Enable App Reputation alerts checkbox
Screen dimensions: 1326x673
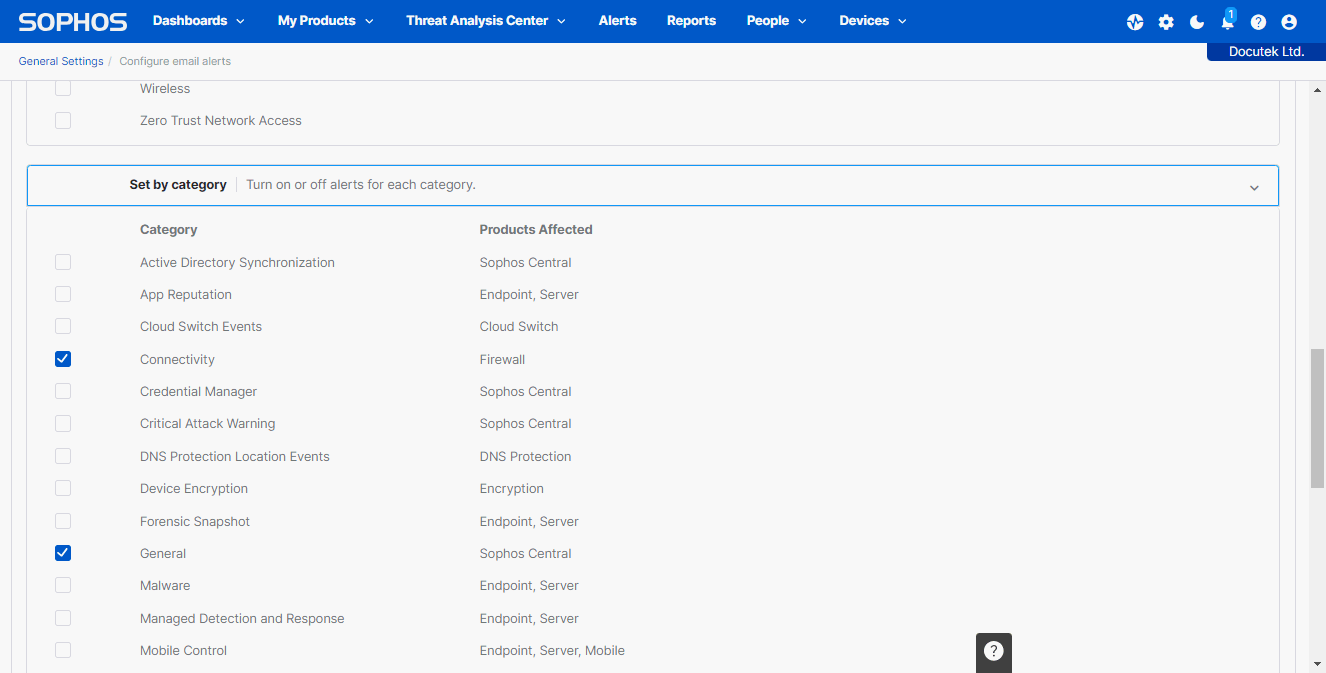tap(63, 294)
